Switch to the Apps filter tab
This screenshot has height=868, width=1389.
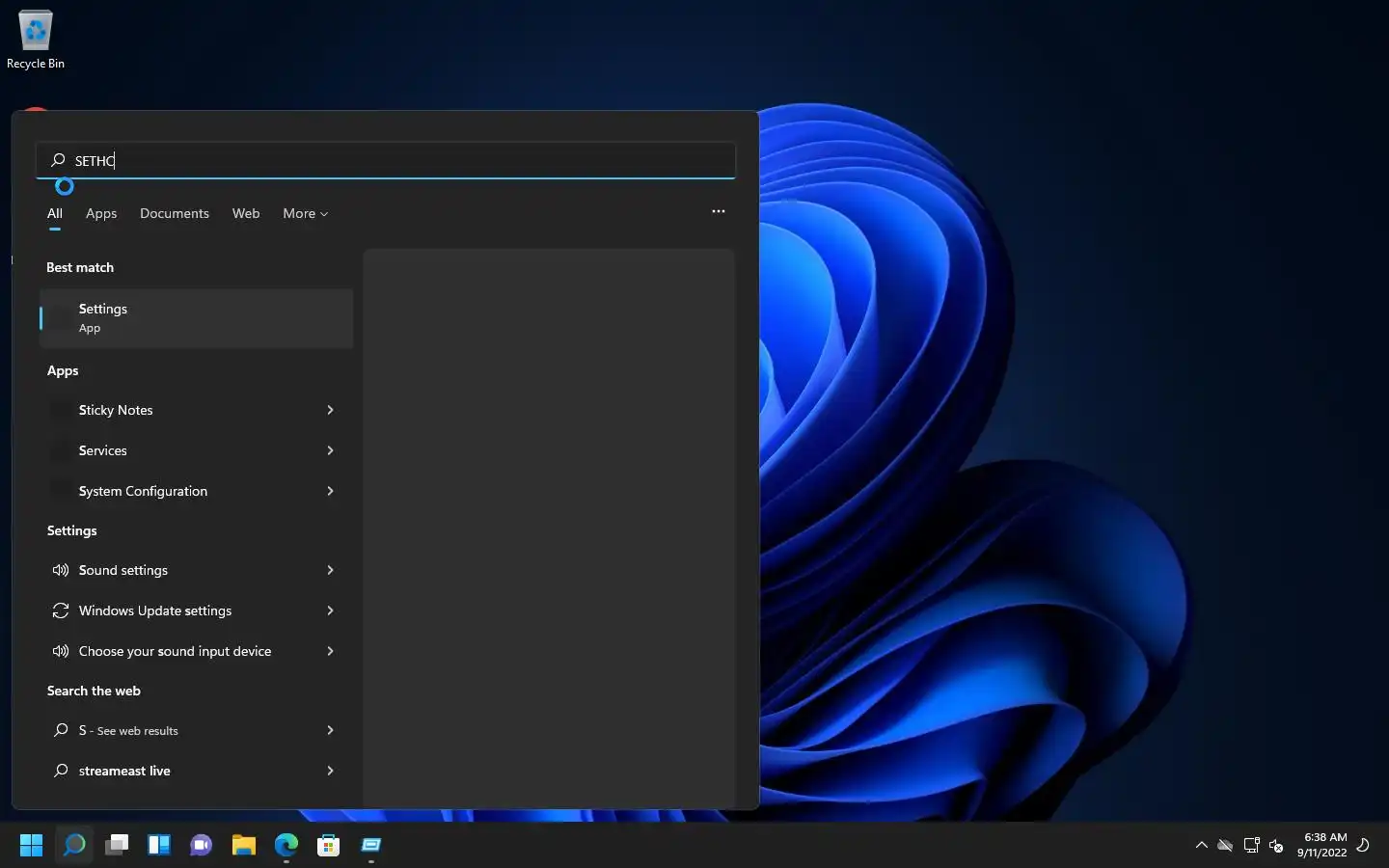point(101,213)
